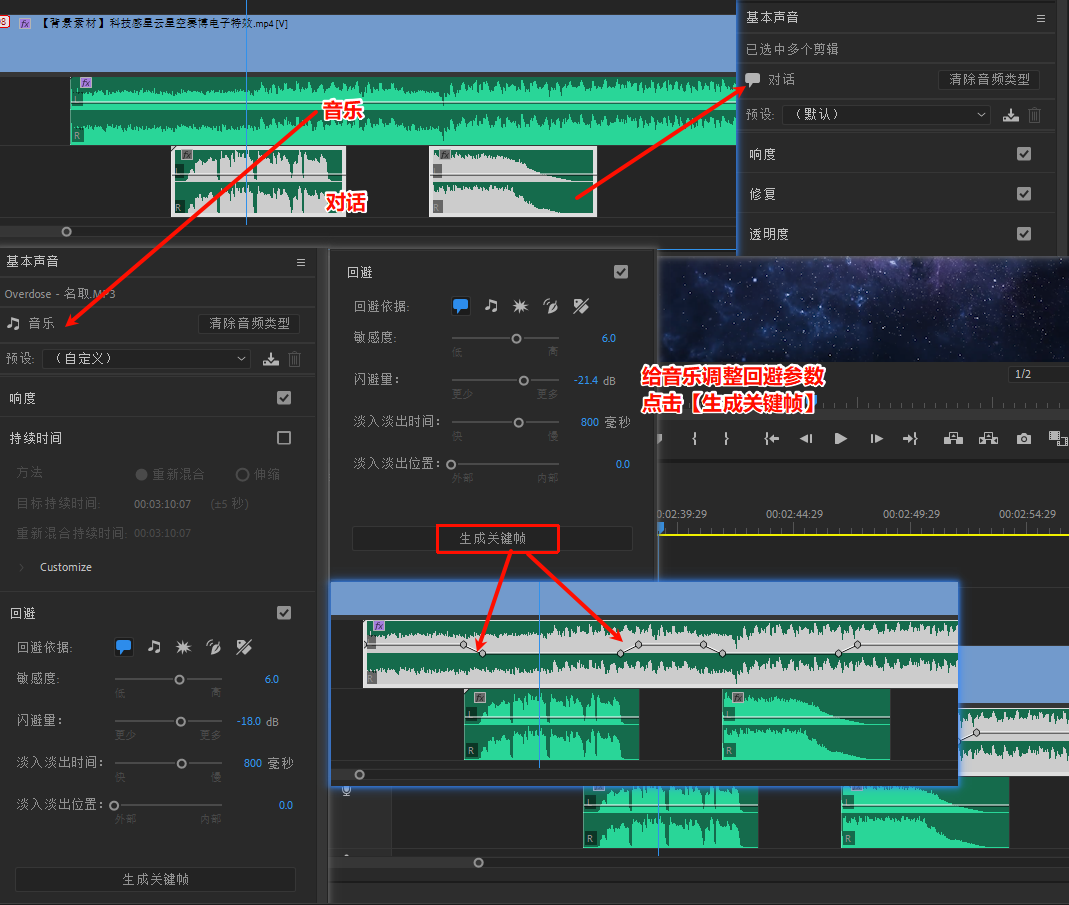Enable the 持续时间 checkbox

(x=284, y=438)
